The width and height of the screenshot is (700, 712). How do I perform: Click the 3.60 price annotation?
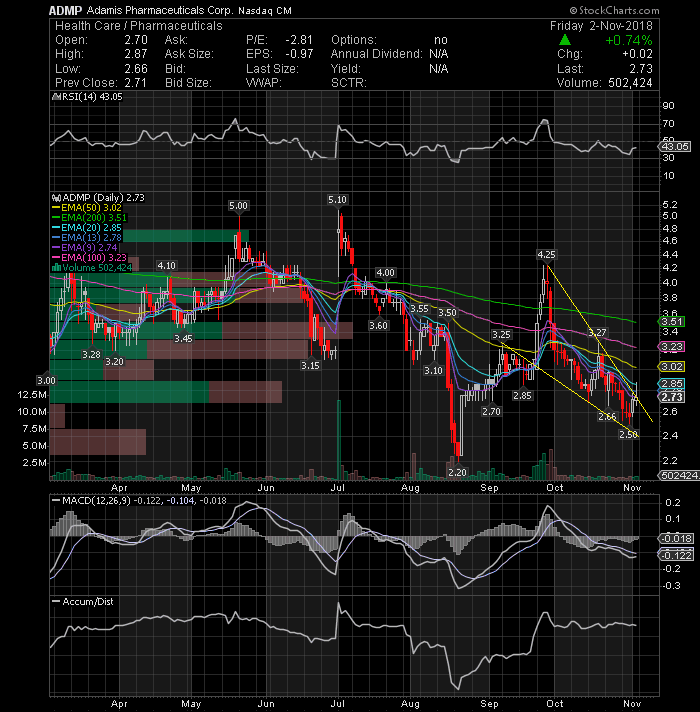click(x=378, y=326)
